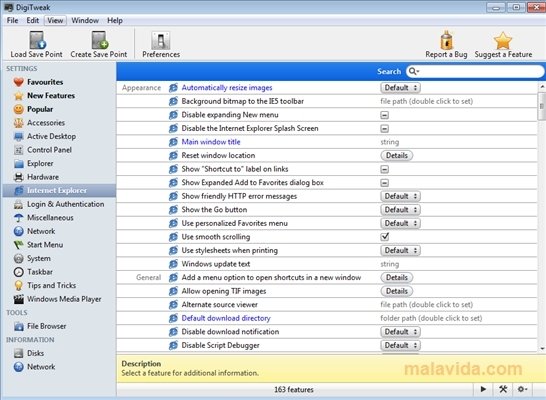This screenshot has height=400, width=546.
Task: Select the Automatically resize images feature
Action: coord(227,88)
